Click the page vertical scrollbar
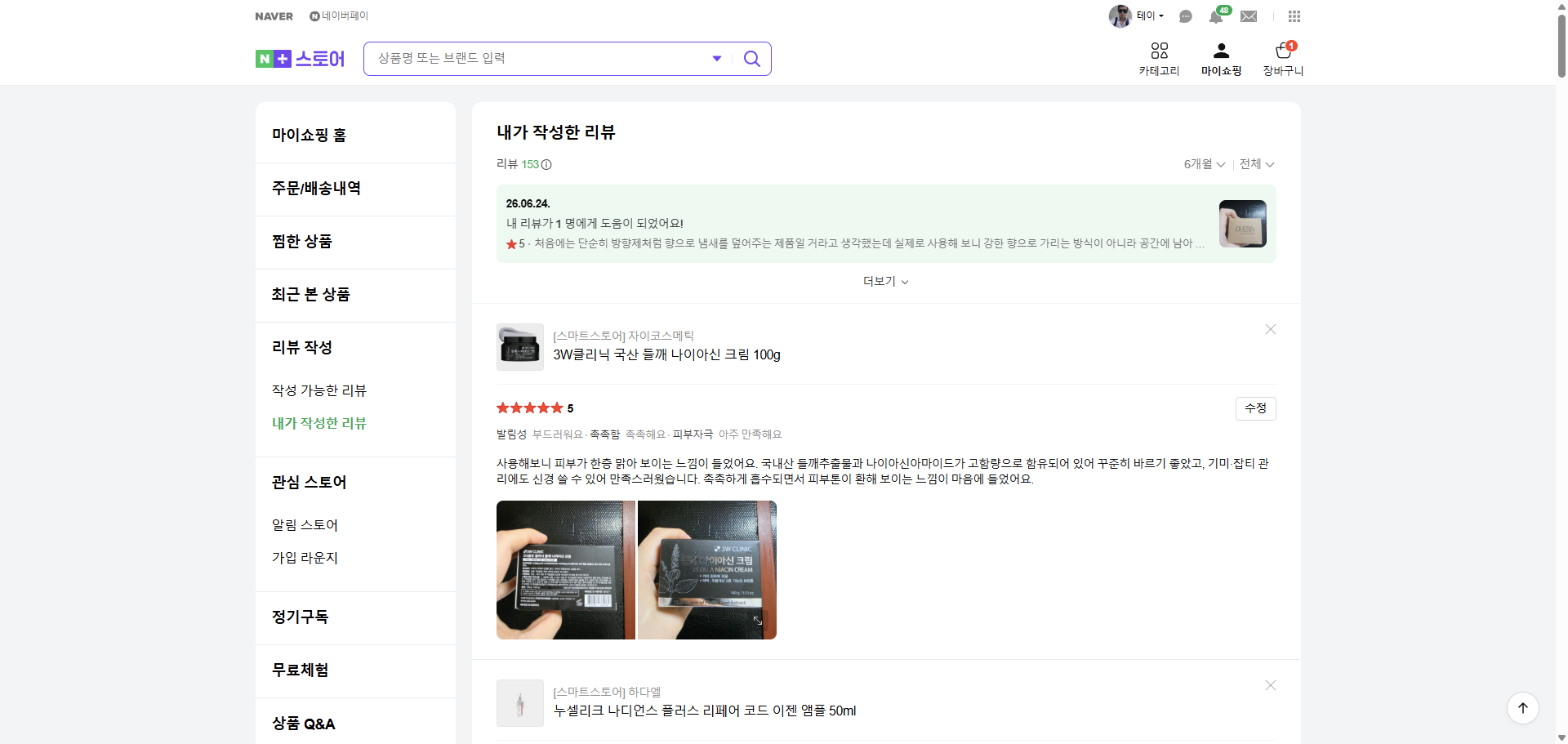Viewport: 1568px width, 744px height. pos(1561,45)
